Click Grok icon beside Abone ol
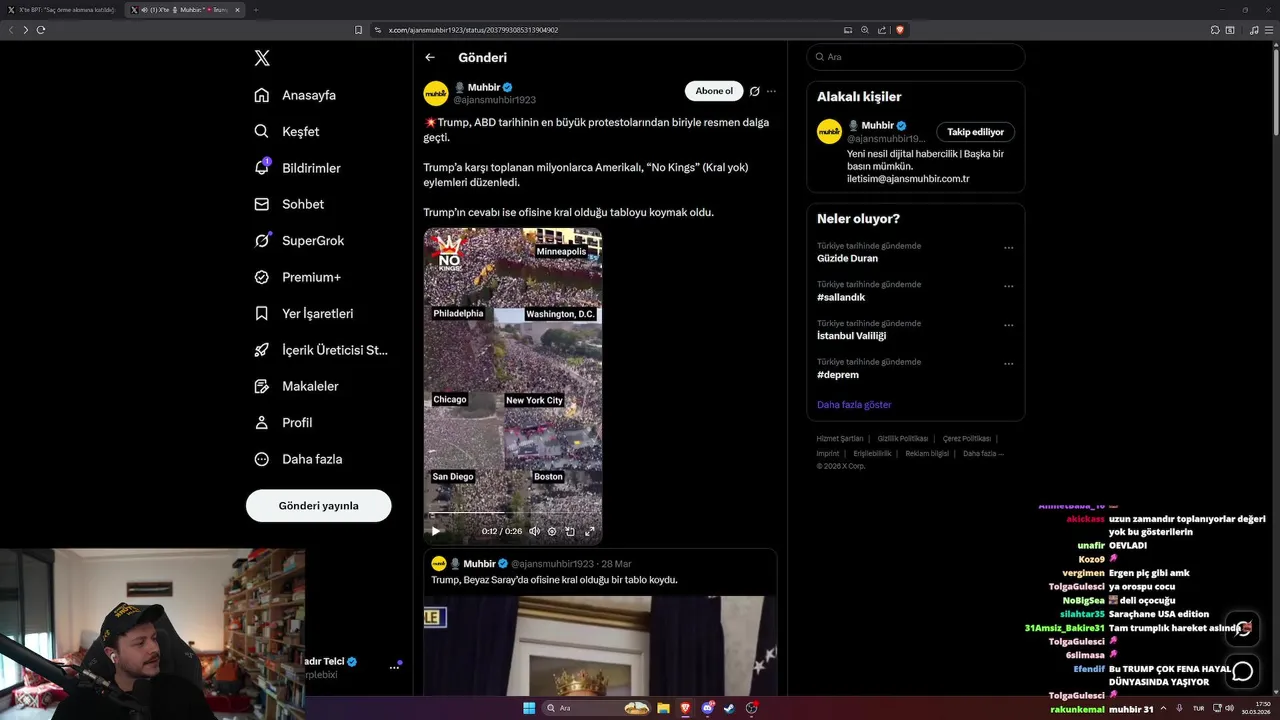Image resolution: width=1280 pixels, height=720 pixels. 755,91
